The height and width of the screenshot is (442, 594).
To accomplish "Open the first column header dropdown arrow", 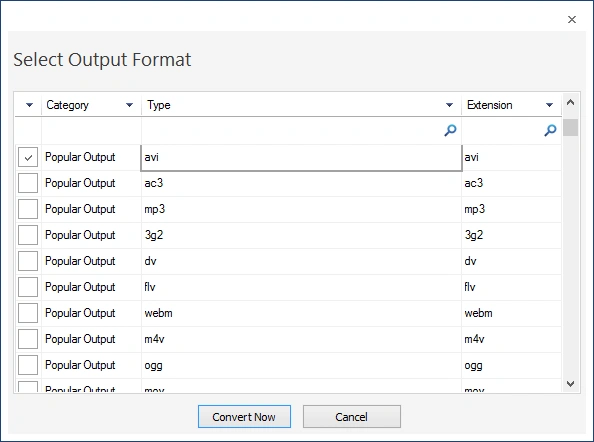I will (29, 105).
